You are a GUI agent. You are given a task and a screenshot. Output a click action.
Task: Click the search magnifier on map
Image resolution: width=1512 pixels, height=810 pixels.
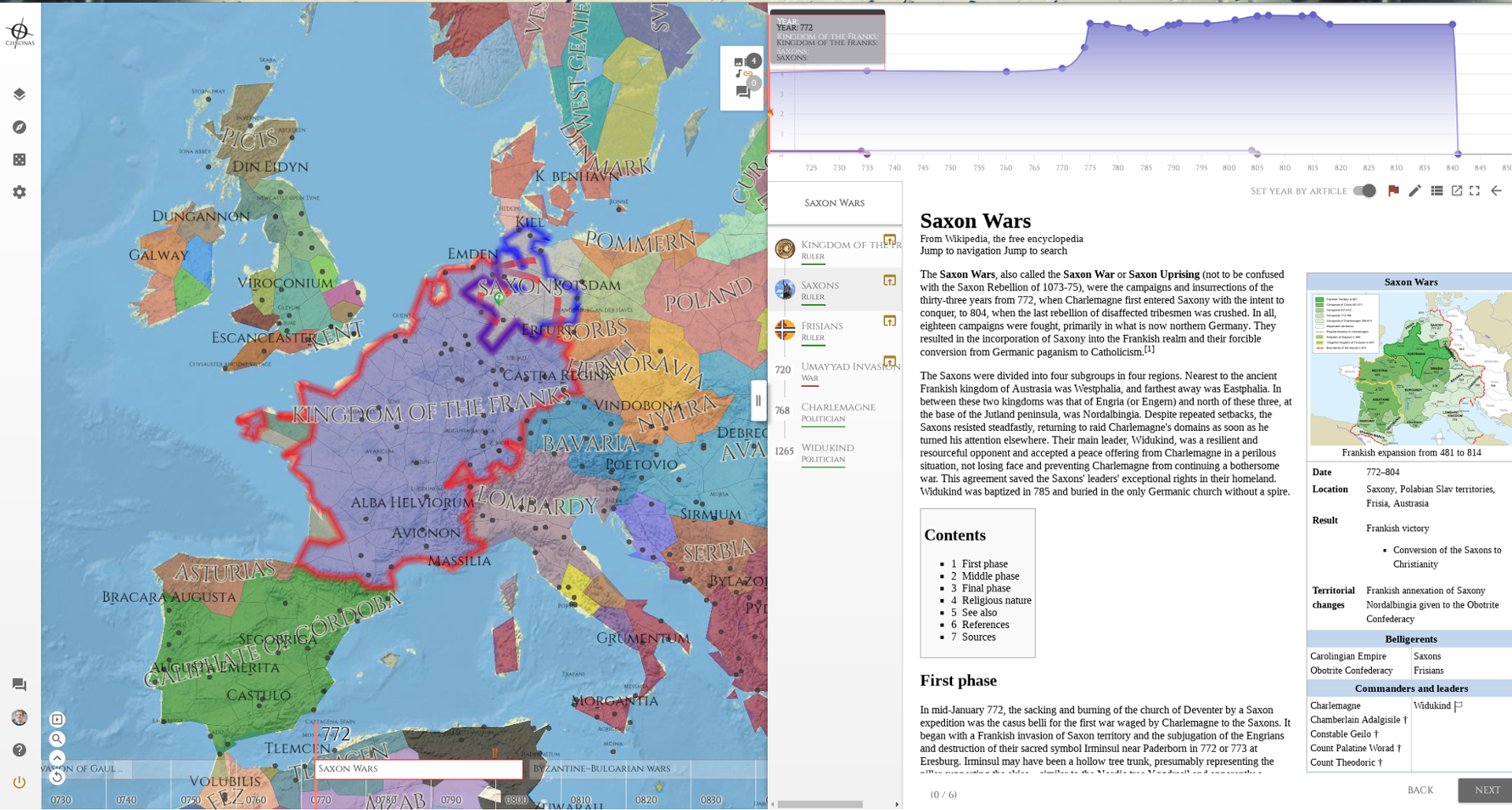(57, 739)
